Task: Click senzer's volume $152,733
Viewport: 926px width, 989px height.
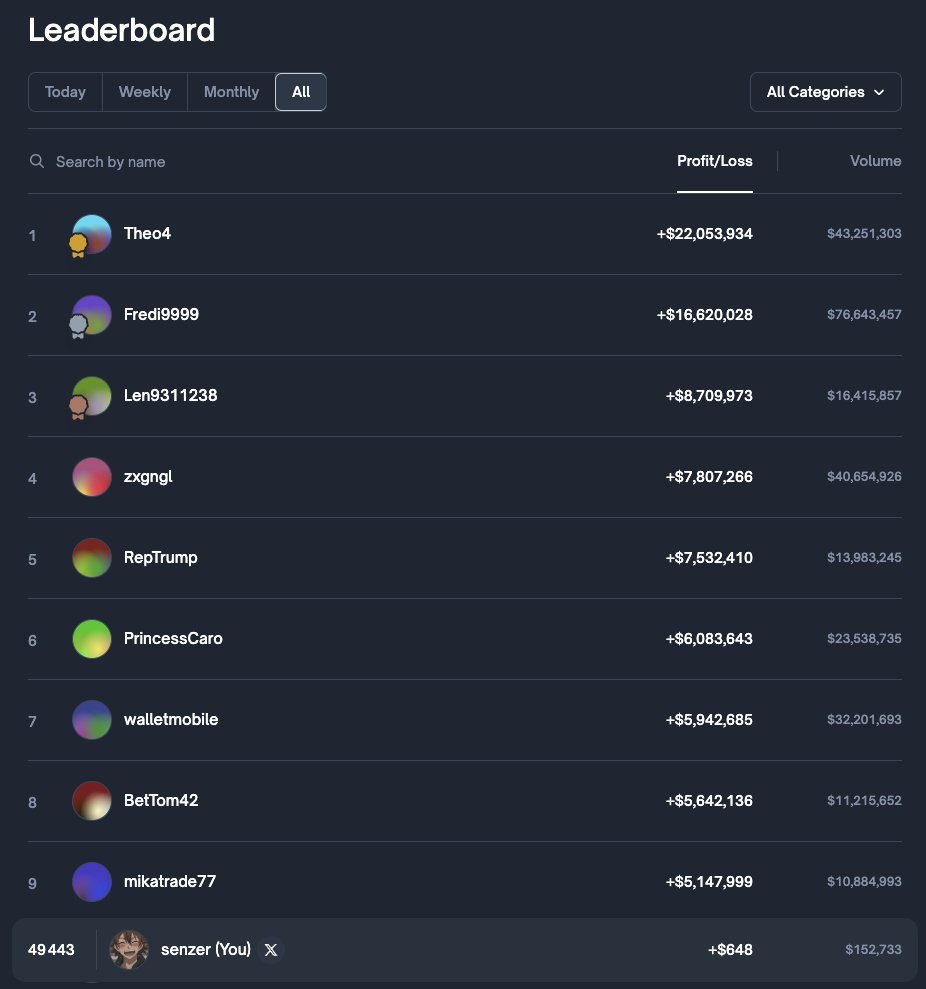Action: 873,949
